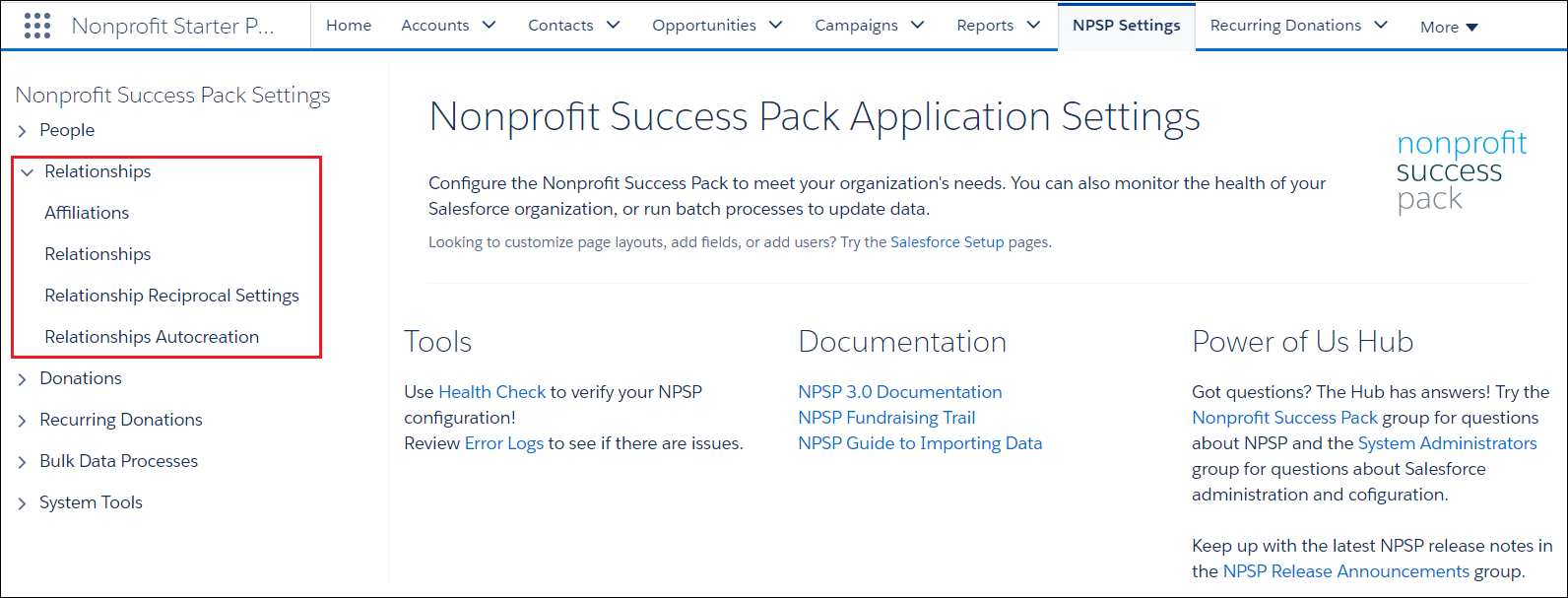Screen dimensions: 1568x598
Task: Open the NPSP 3.0 Documentation link
Action: [899, 392]
